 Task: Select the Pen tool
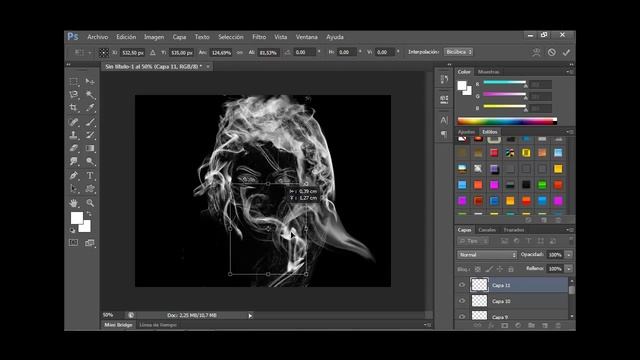click(x=73, y=176)
